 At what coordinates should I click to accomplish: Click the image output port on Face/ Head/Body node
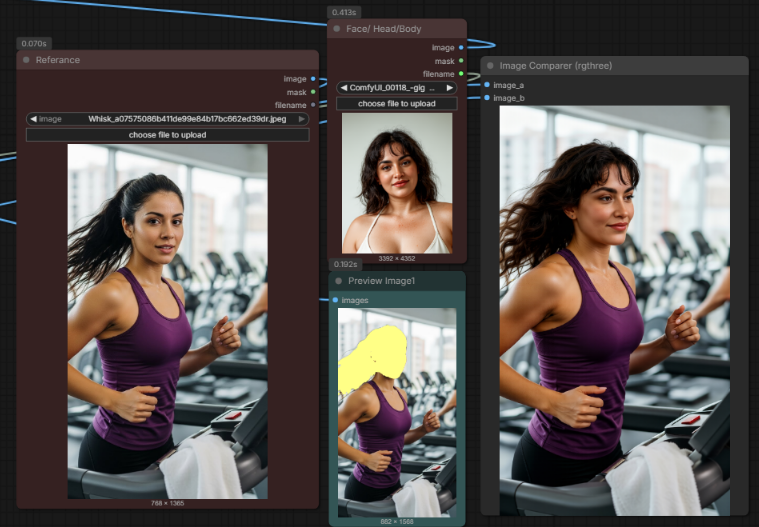tap(461, 47)
